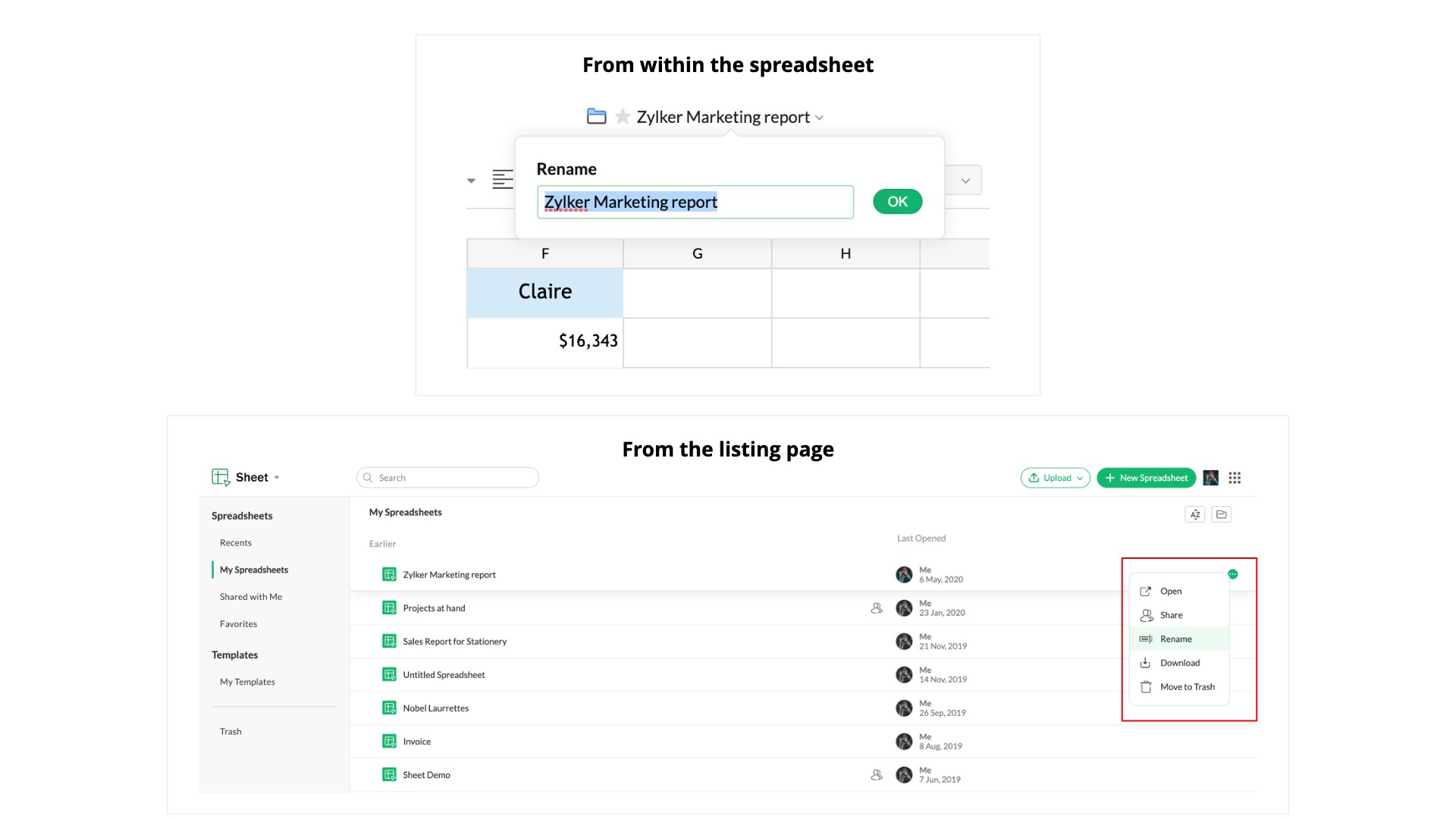1456x819 pixels.
Task: Click the text alignment icon in the toolbar
Action: coord(502,180)
